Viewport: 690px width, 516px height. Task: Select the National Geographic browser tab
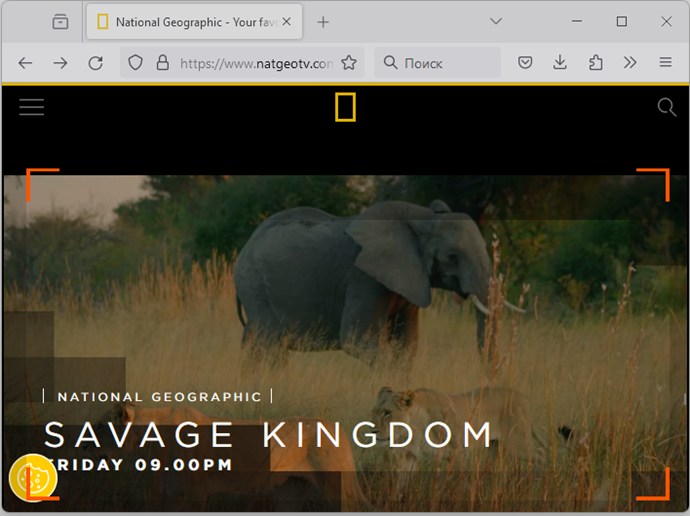pyautogui.click(x=194, y=22)
